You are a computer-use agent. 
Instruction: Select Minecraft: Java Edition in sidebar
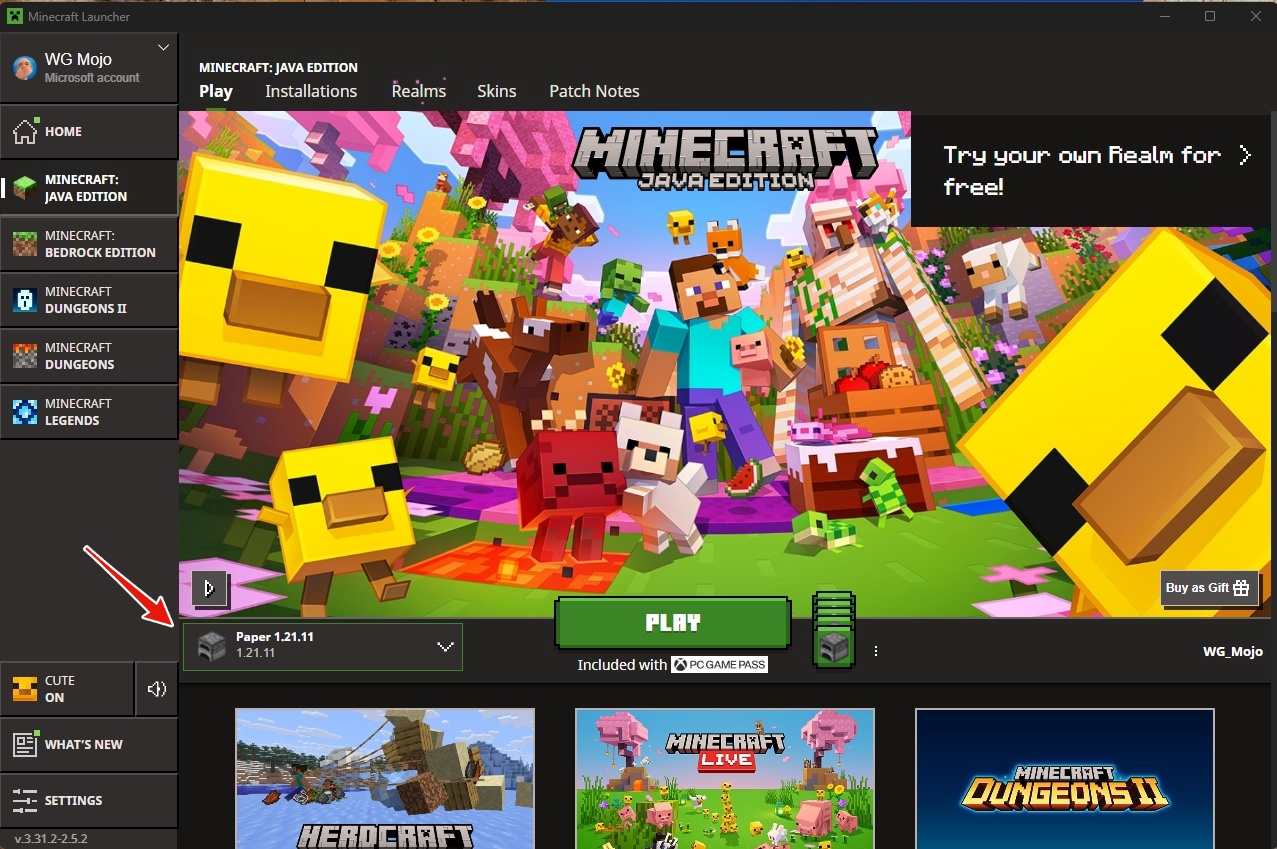89,188
